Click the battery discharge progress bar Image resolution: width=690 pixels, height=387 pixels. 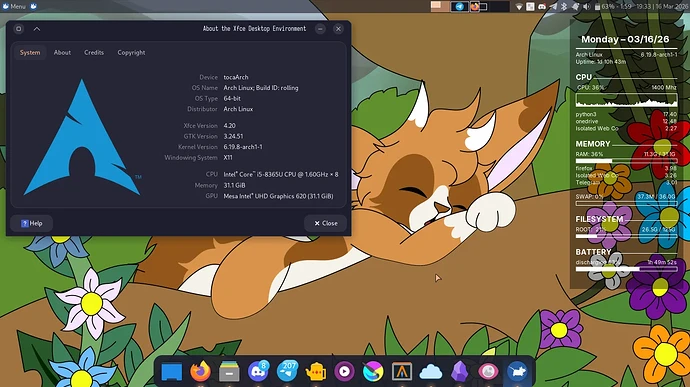point(626,269)
